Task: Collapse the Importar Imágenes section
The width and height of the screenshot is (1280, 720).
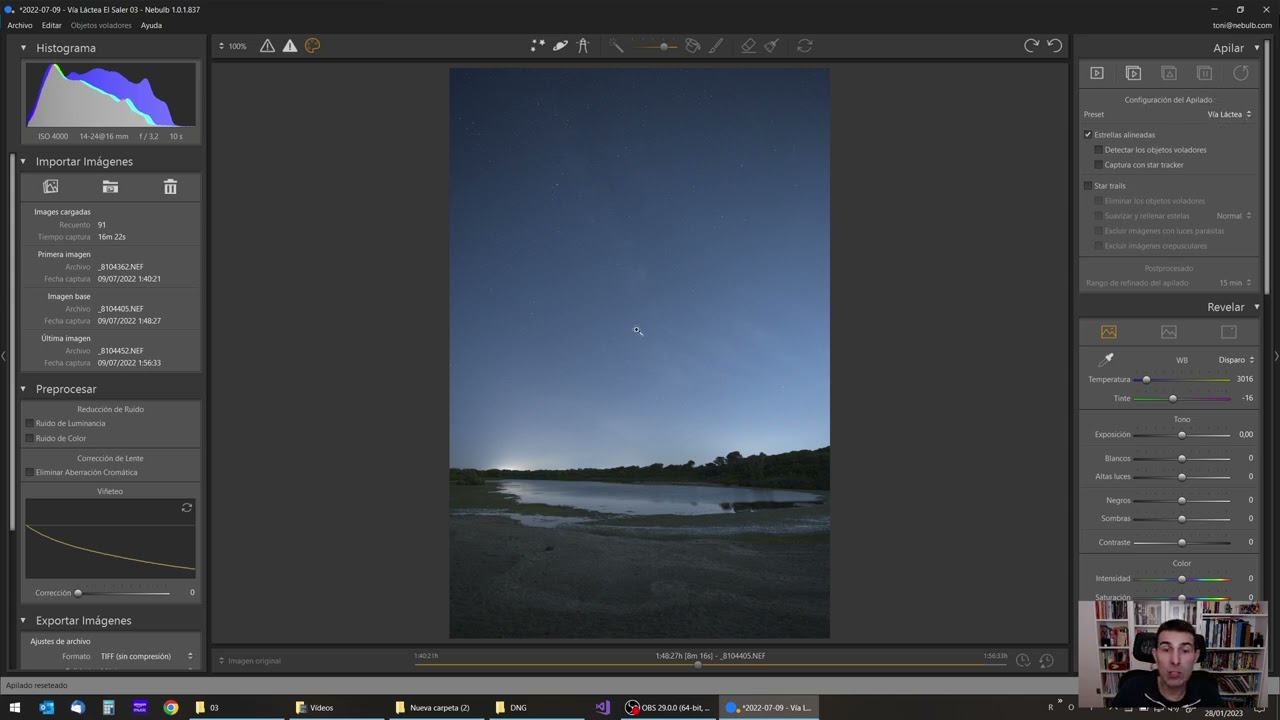Action: [x=23, y=162]
